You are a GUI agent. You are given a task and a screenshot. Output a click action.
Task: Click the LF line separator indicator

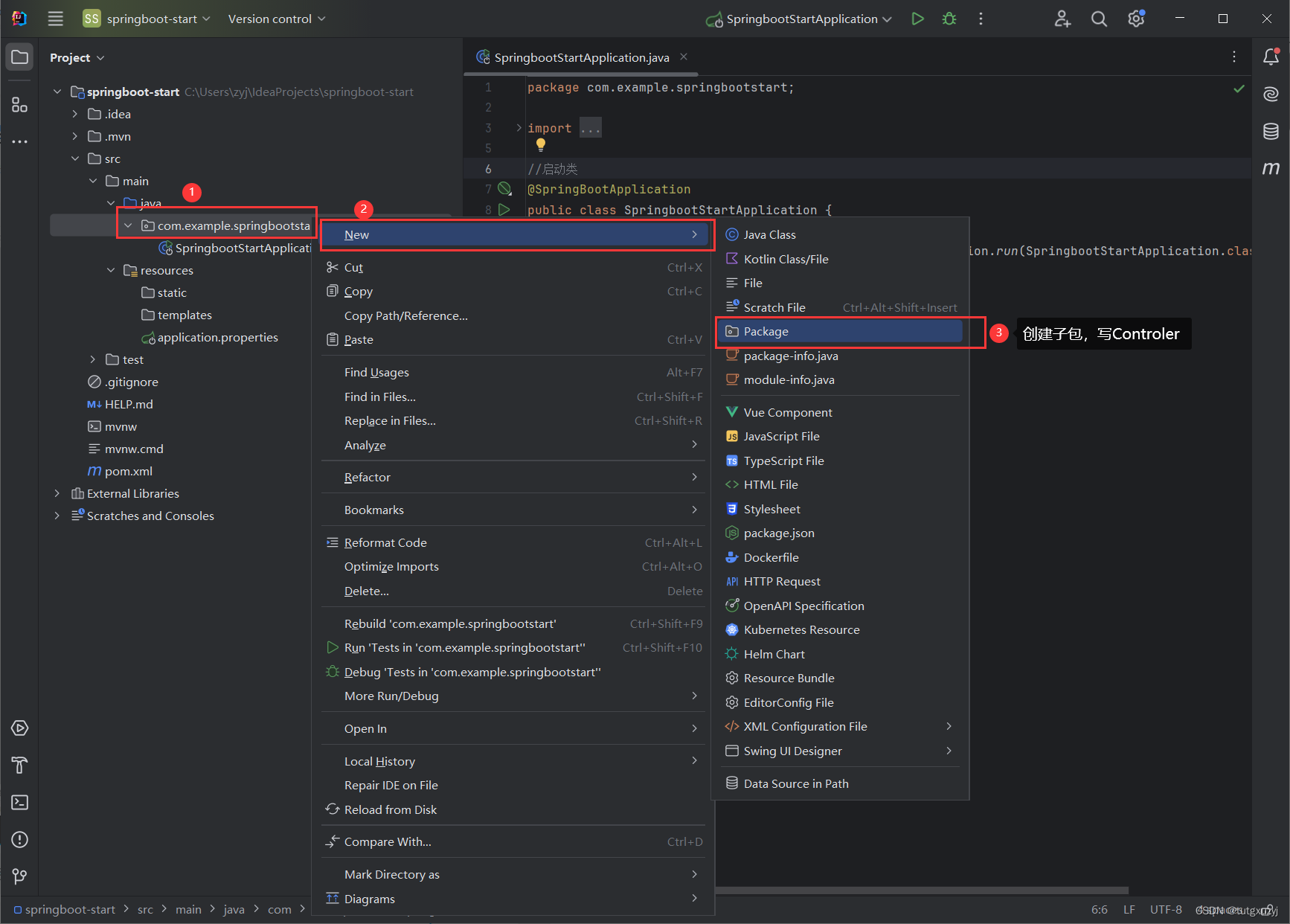click(x=1129, y=909)
